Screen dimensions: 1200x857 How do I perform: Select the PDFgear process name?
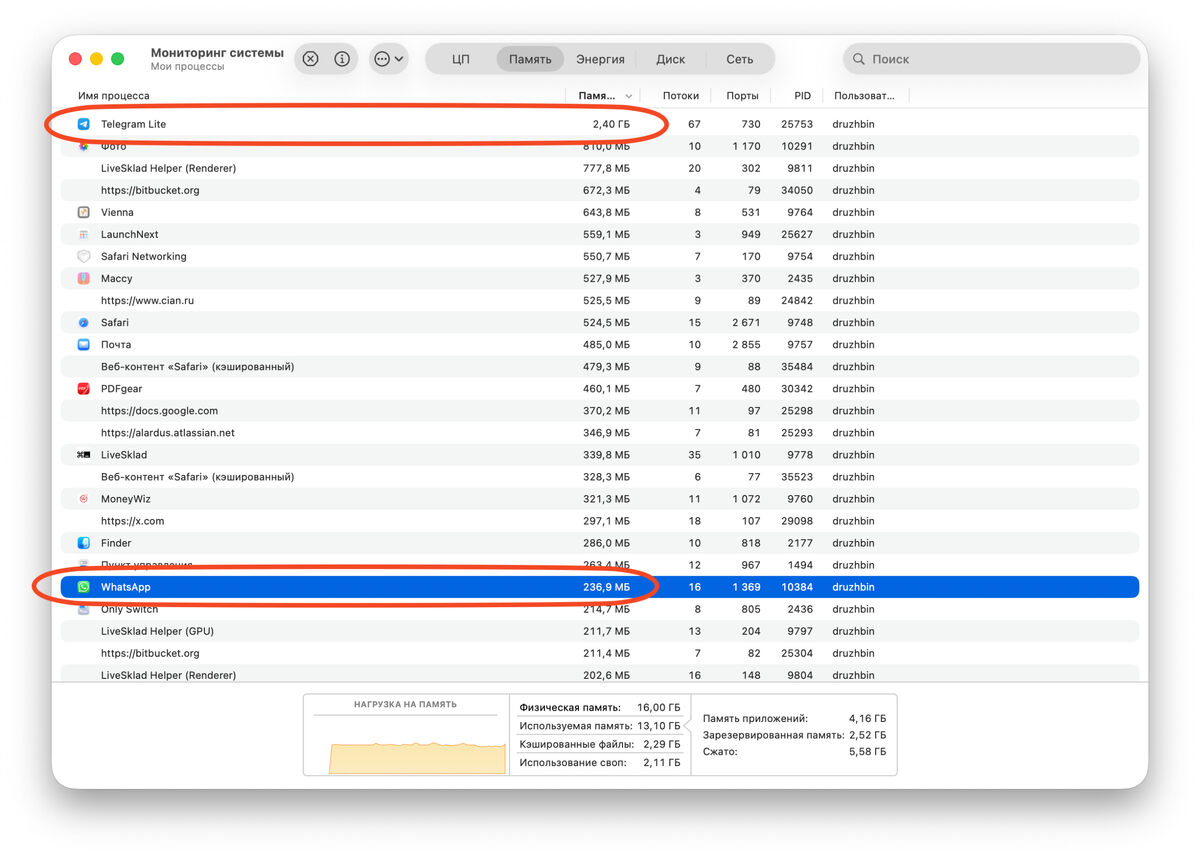click(122, 388)
